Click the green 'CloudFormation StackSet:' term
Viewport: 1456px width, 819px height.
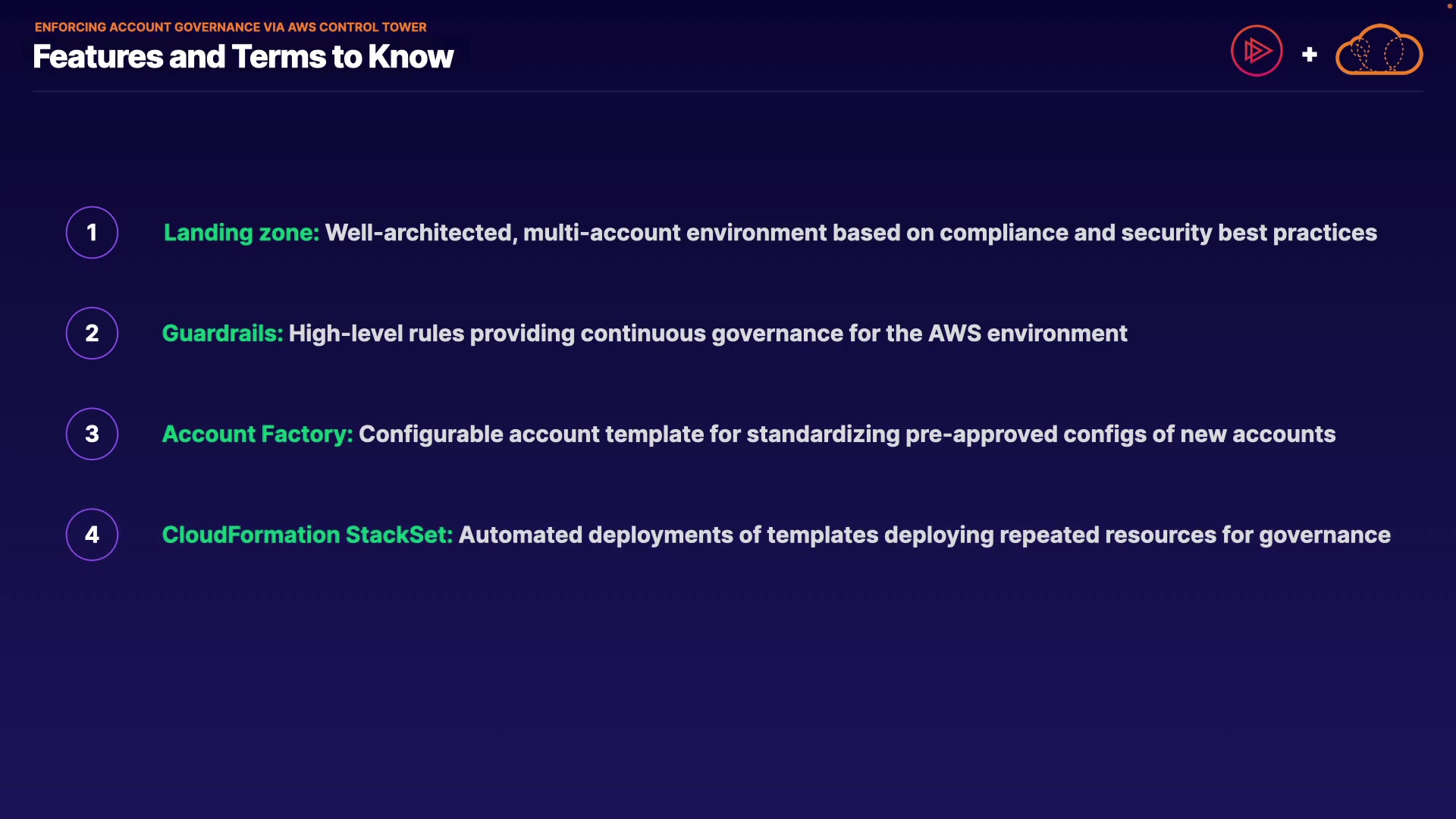click(307, 535)
